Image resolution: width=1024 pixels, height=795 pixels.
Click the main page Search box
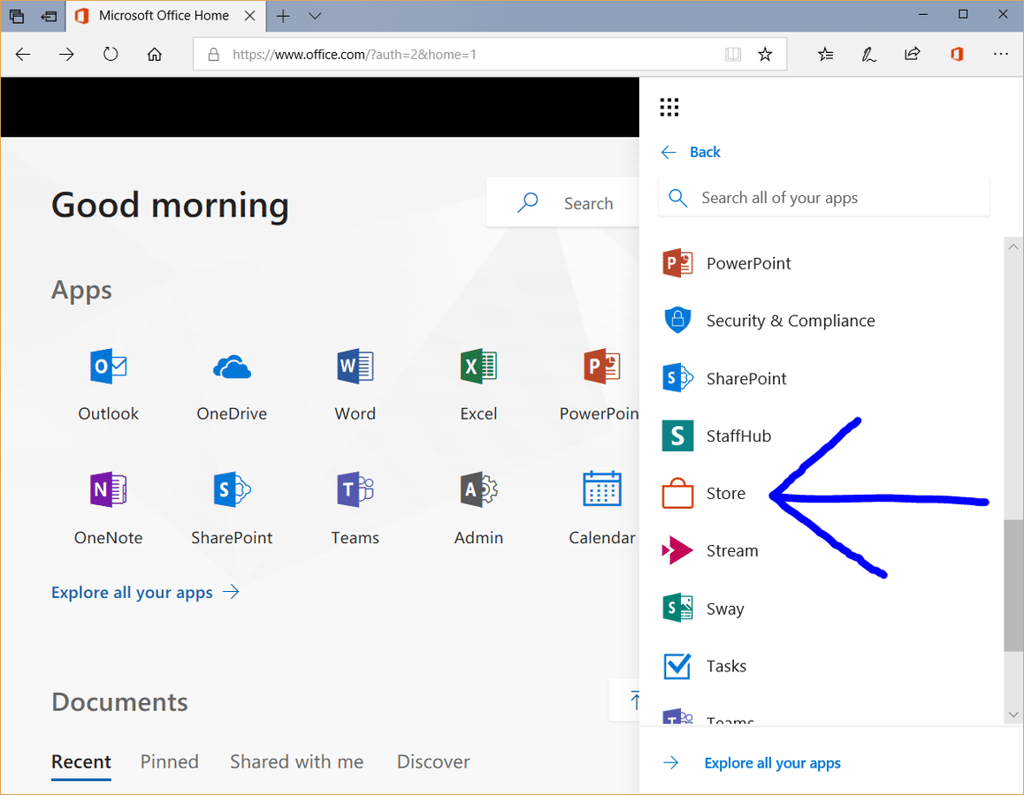tap(563, 203)
